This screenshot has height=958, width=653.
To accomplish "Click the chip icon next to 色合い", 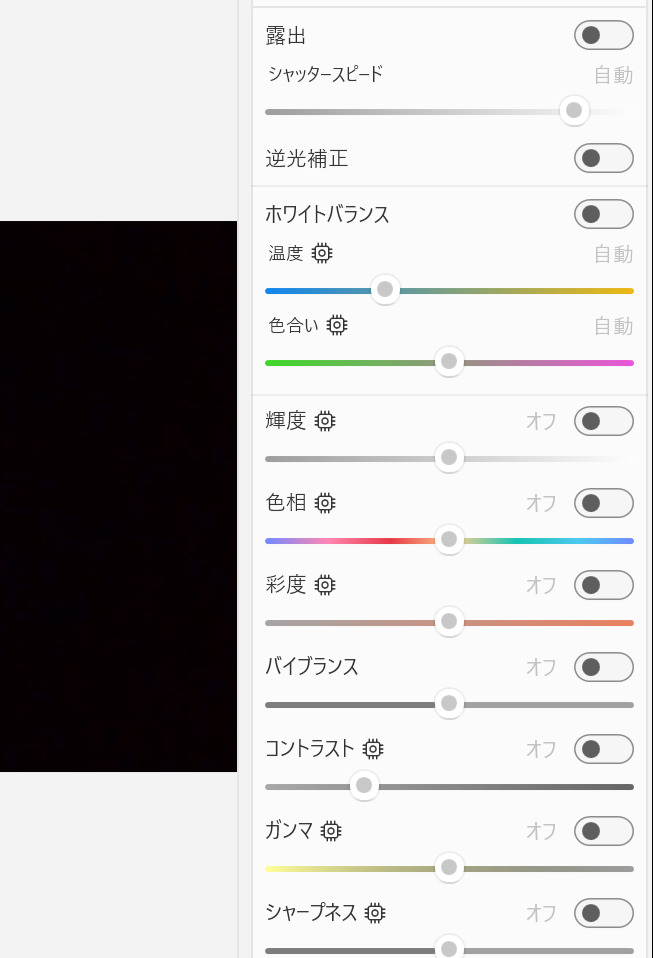I will click(337, 325).
